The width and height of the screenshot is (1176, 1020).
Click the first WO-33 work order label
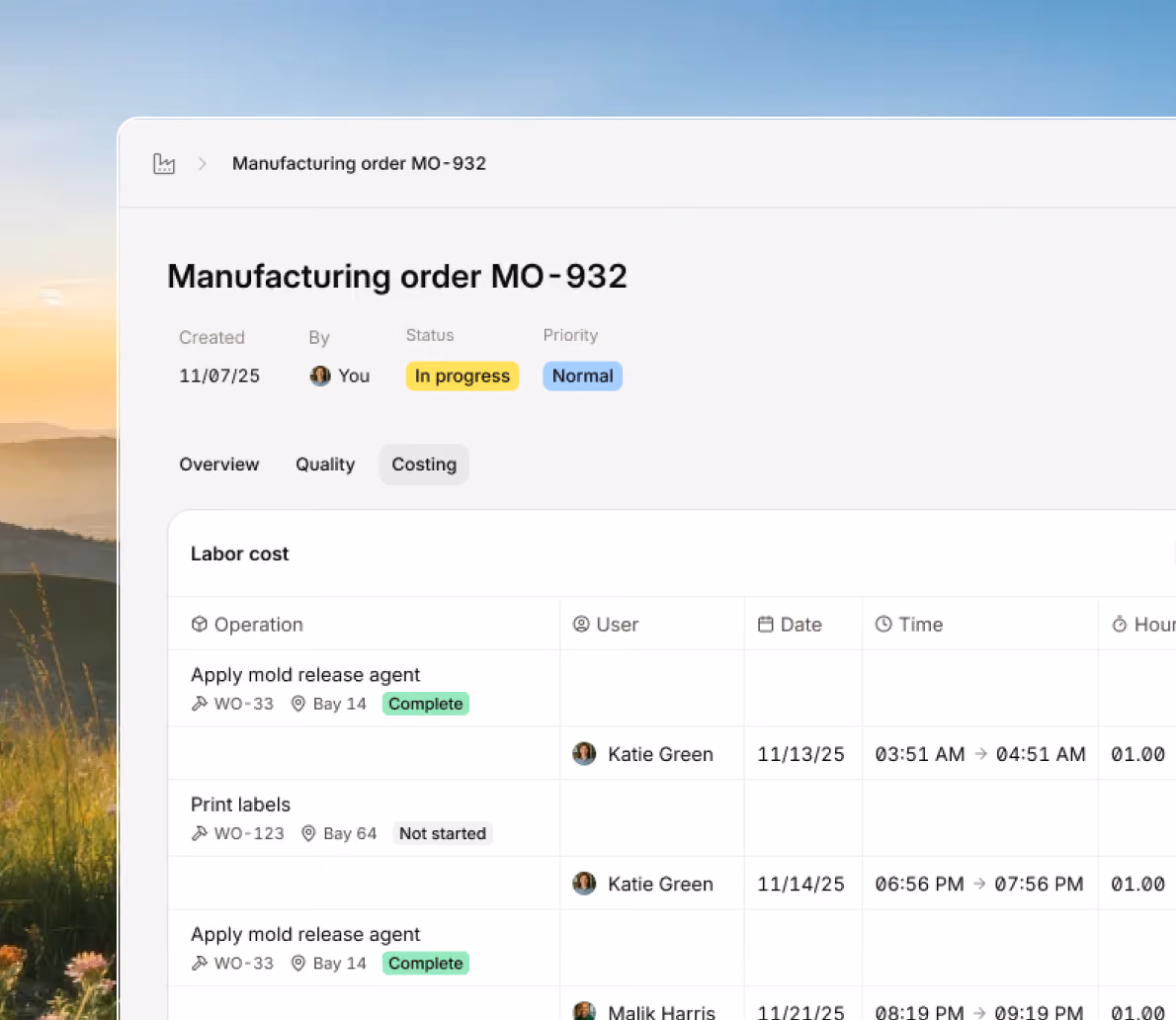[x=244, y=704]
